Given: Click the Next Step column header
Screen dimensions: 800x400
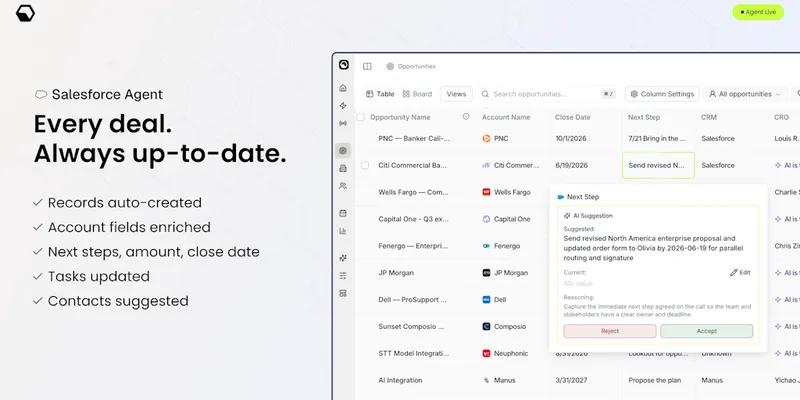Looking at the screenshot, I should (644, 117).
